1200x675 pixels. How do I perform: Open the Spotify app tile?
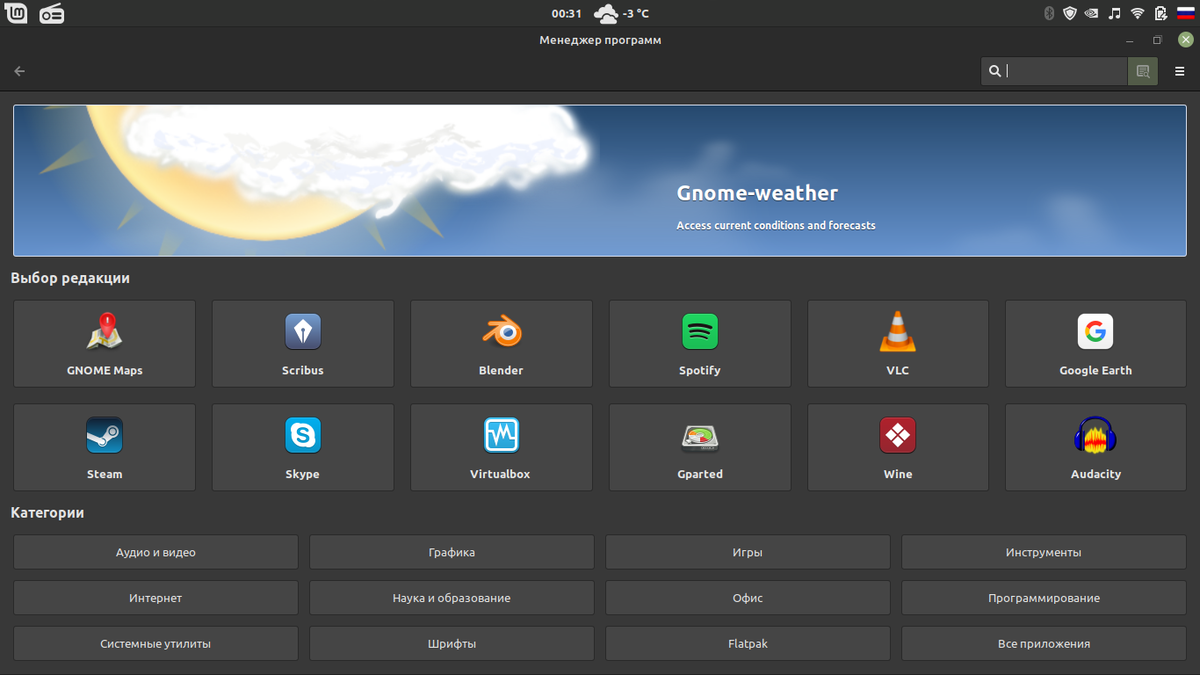(x=699, y=343)
